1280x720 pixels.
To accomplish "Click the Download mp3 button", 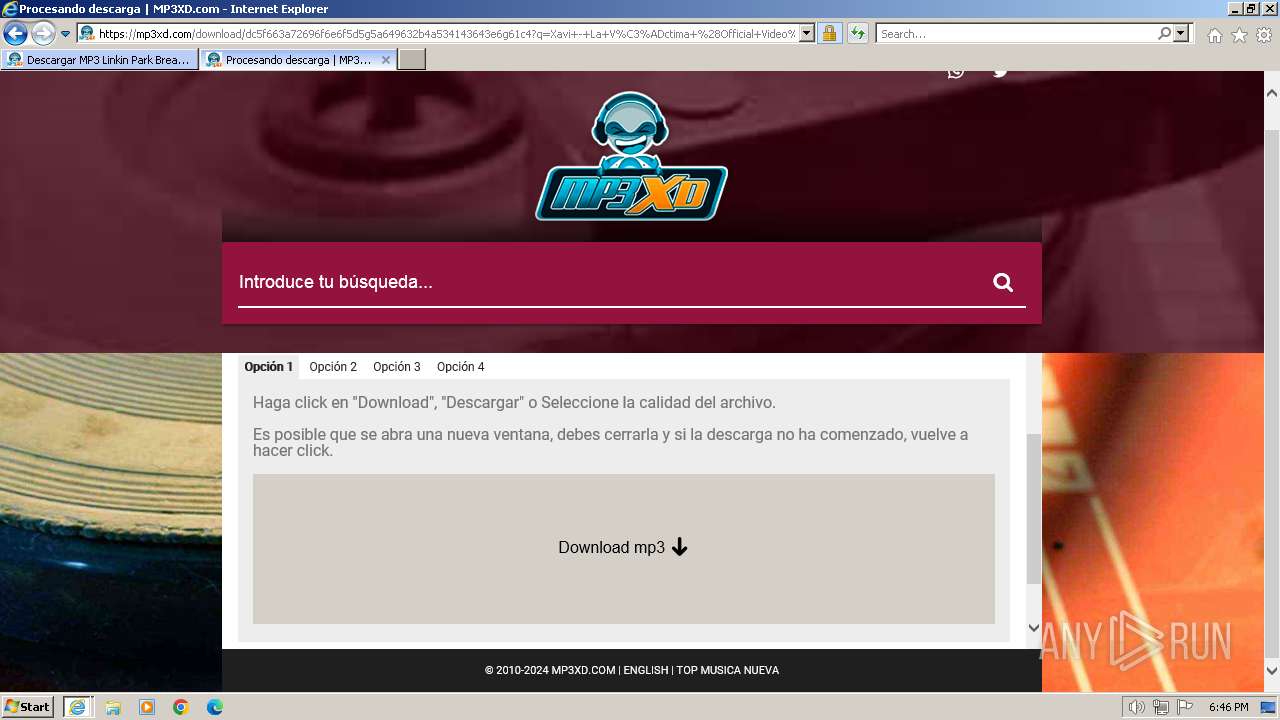I will point(624,548).
